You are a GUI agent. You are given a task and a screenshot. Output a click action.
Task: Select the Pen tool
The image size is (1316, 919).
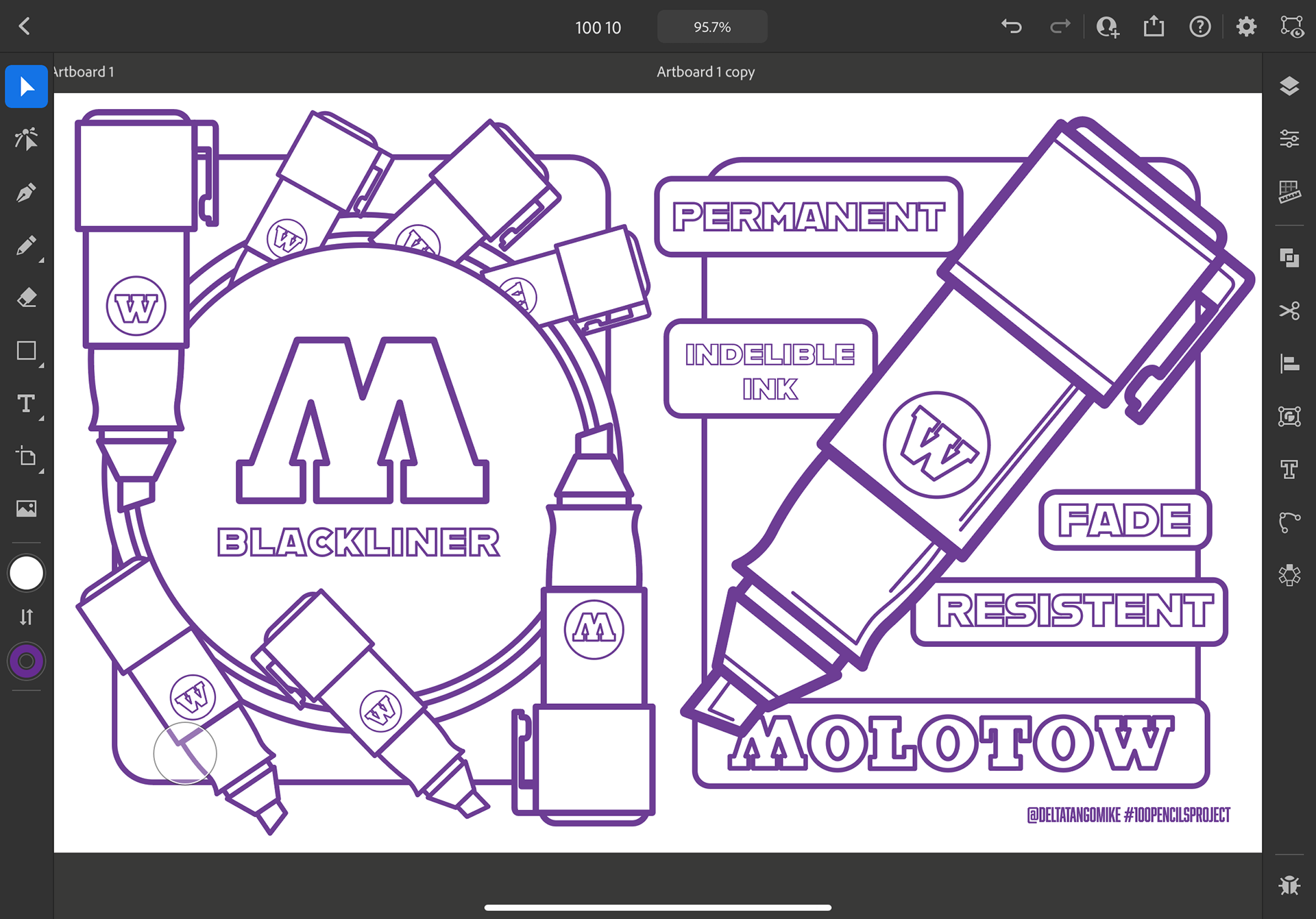pyautogui.click(x=26, y=193)
